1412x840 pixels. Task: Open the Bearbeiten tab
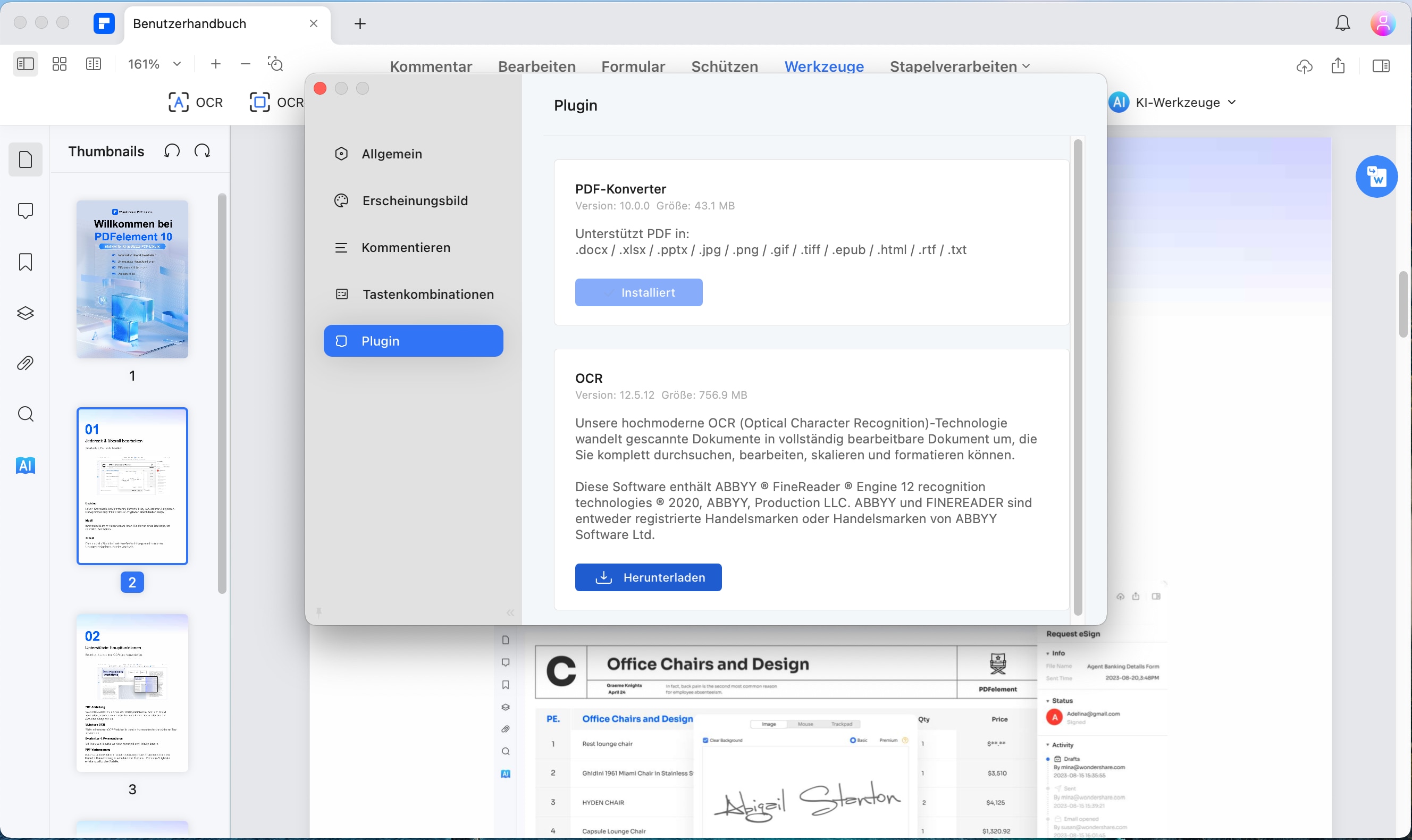click(x=536, y=66)
